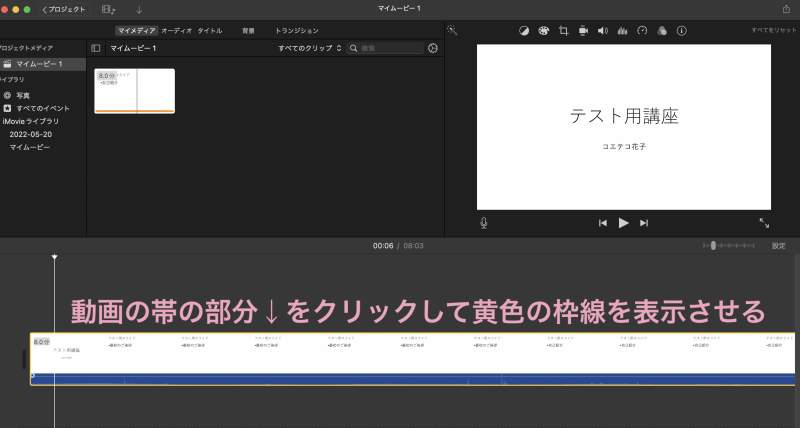Select the cropping tool
Viewport: 800px width, 428px height.
click(x=563, y=31)
